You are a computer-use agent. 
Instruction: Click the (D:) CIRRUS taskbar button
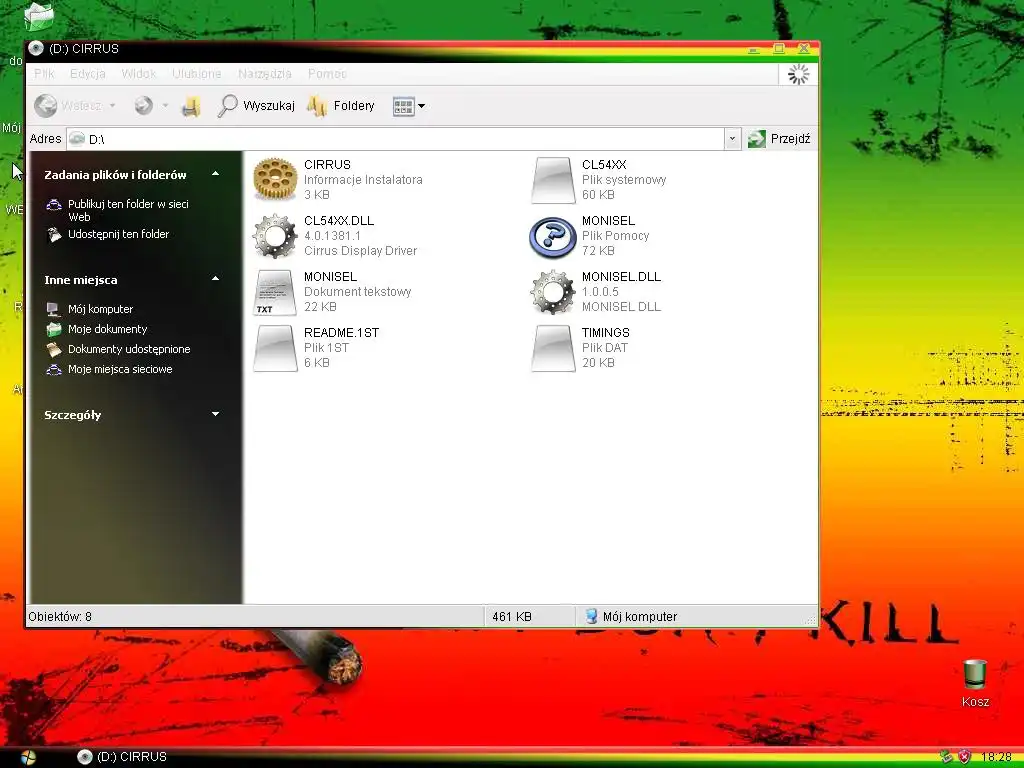tap(121, 757)
